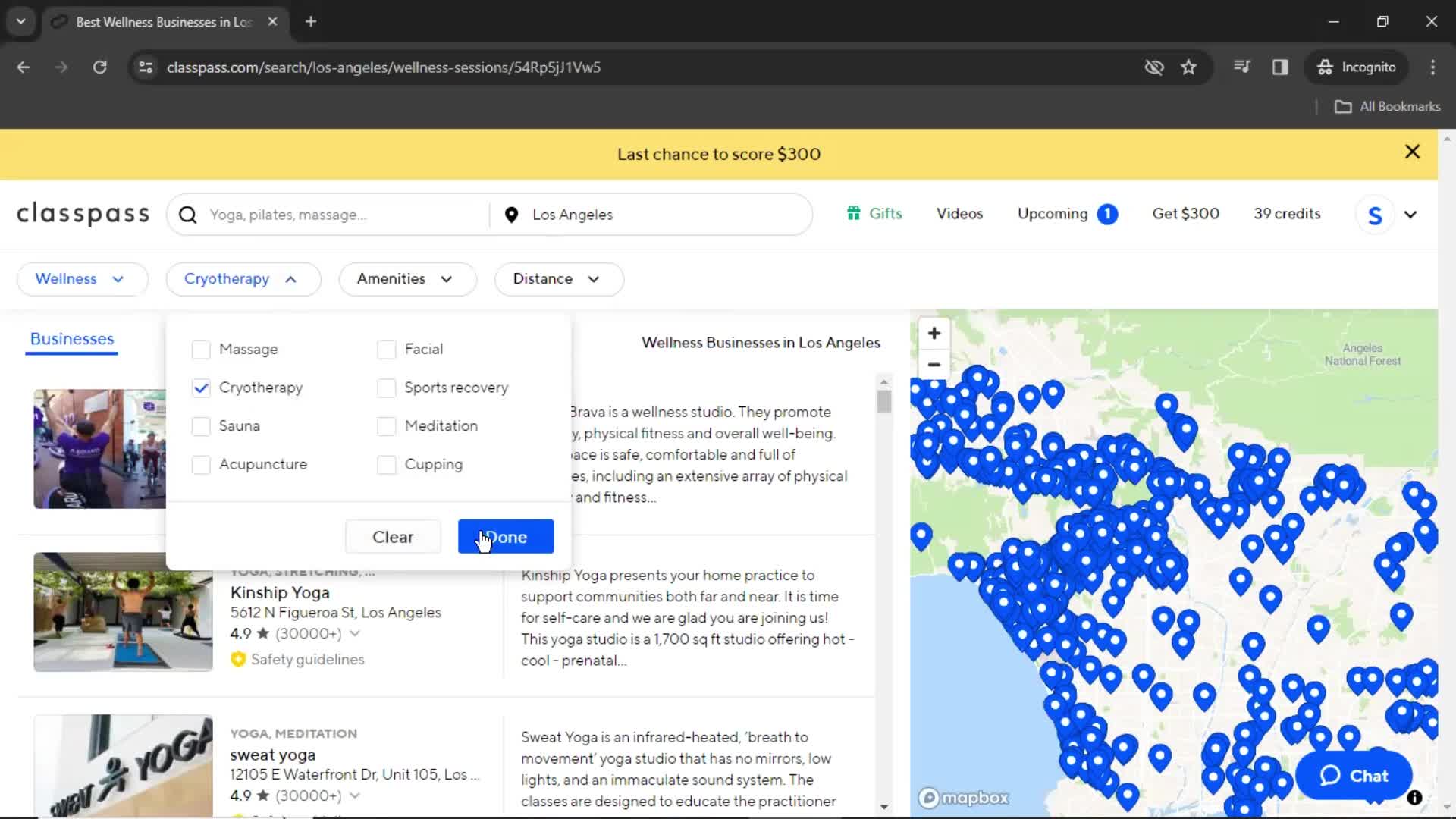The width and height of the screenshot is (1456, 819).
Task: View 39 credits balance
Action: click(x=1287, y=214)
